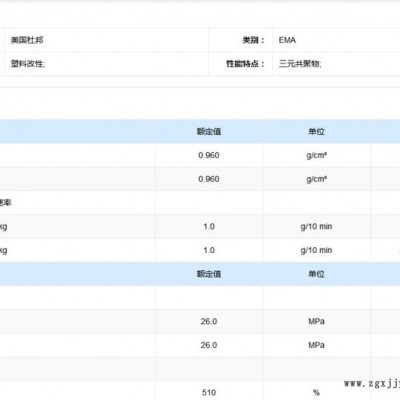Select the lower g/cm³ unit cell
This screenshot has width=400, height=400.
click(x=316, y=179)
